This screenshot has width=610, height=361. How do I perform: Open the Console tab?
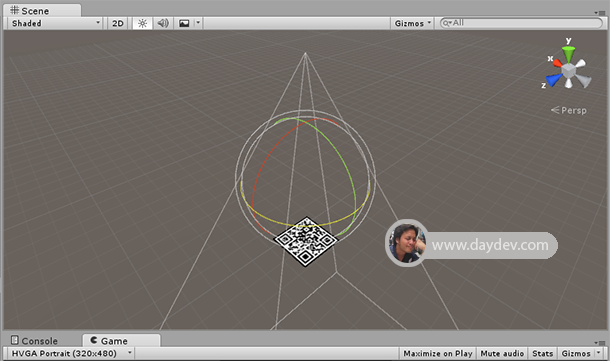34,341
